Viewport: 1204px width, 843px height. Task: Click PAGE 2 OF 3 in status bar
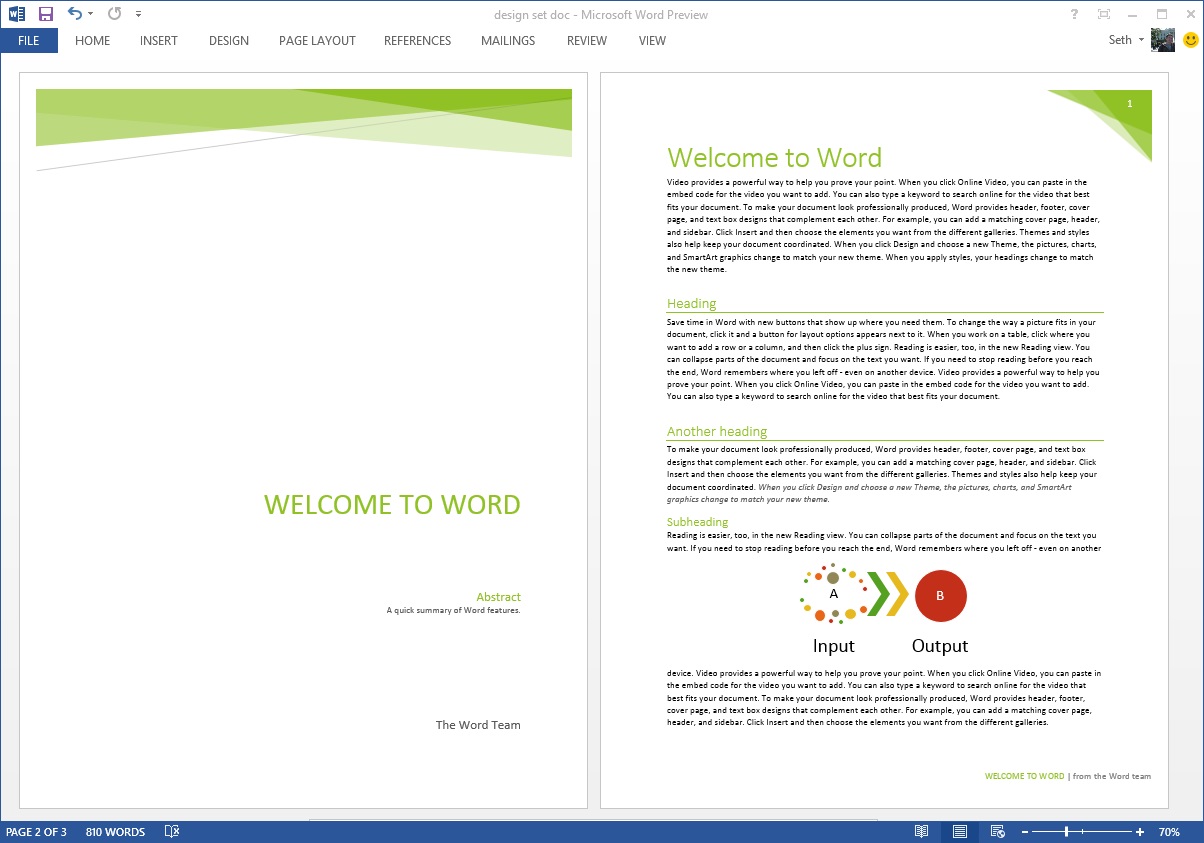click(38, 831)
